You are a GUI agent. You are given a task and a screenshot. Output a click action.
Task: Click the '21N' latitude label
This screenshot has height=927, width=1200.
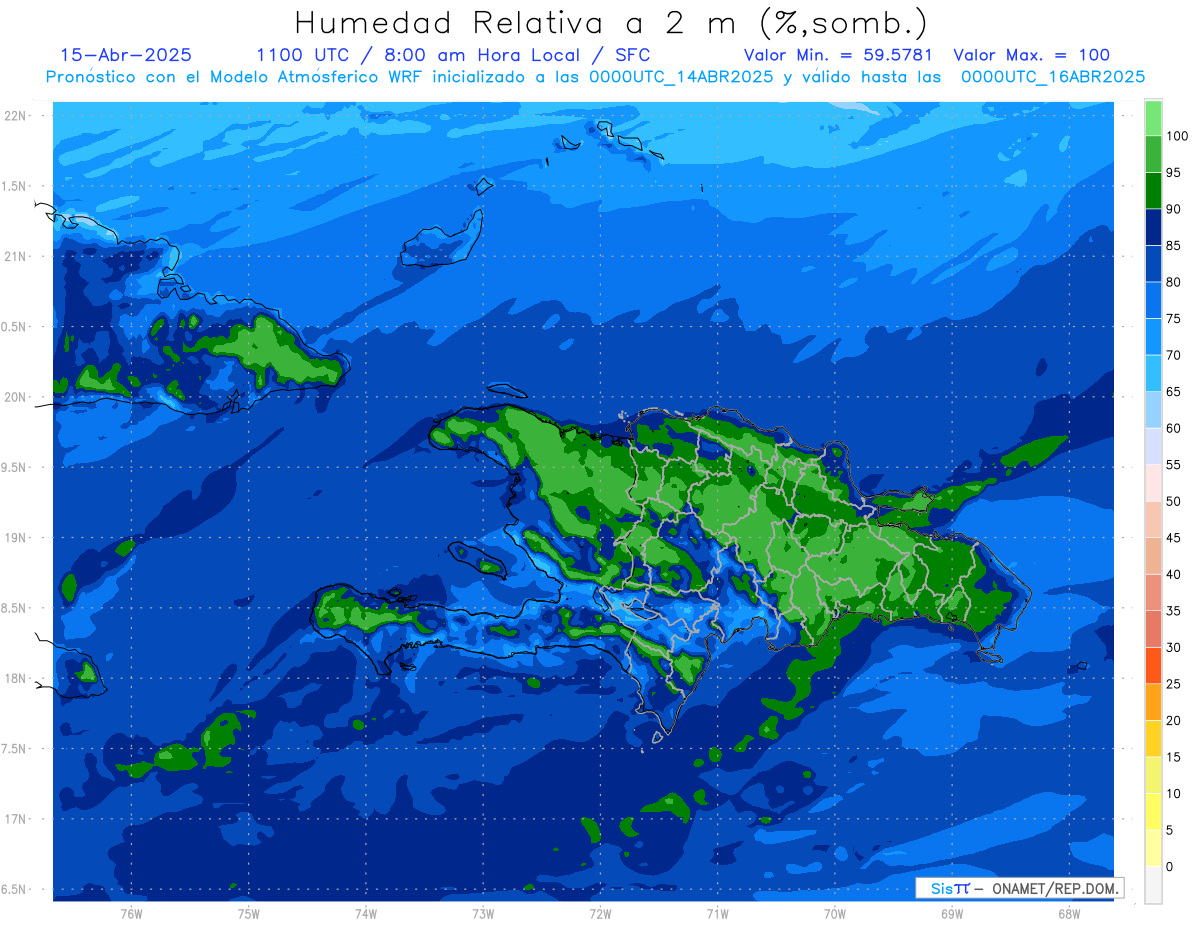pos(16,256)
